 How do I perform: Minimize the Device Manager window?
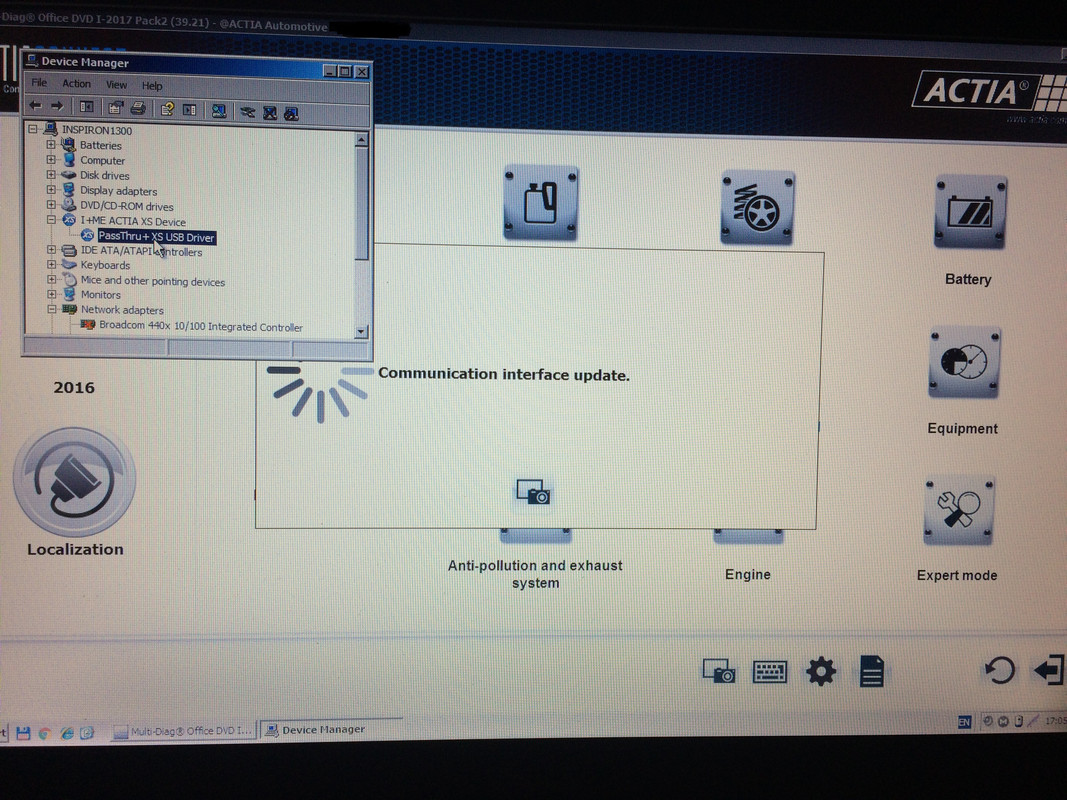click(x=330, y=71)
